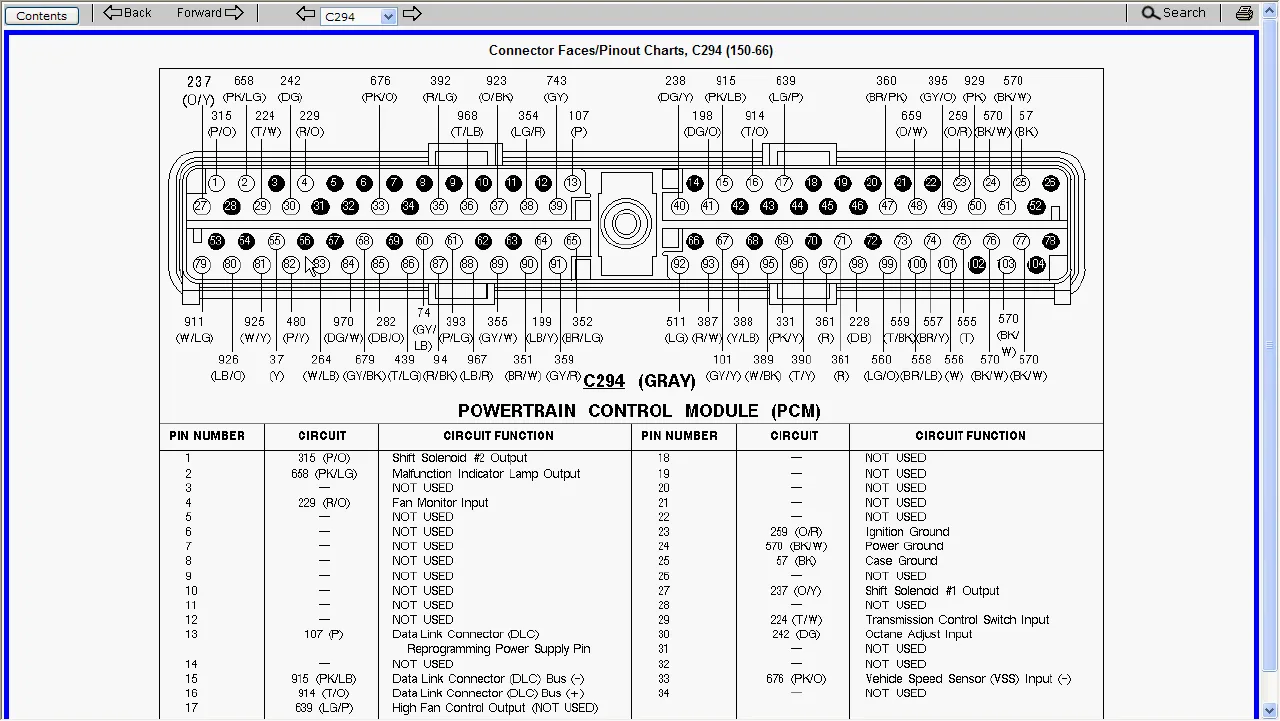Click wire label '911 (W/LG)' below connector
Screen dimensions: 1280x721
[x=194, y=330]
